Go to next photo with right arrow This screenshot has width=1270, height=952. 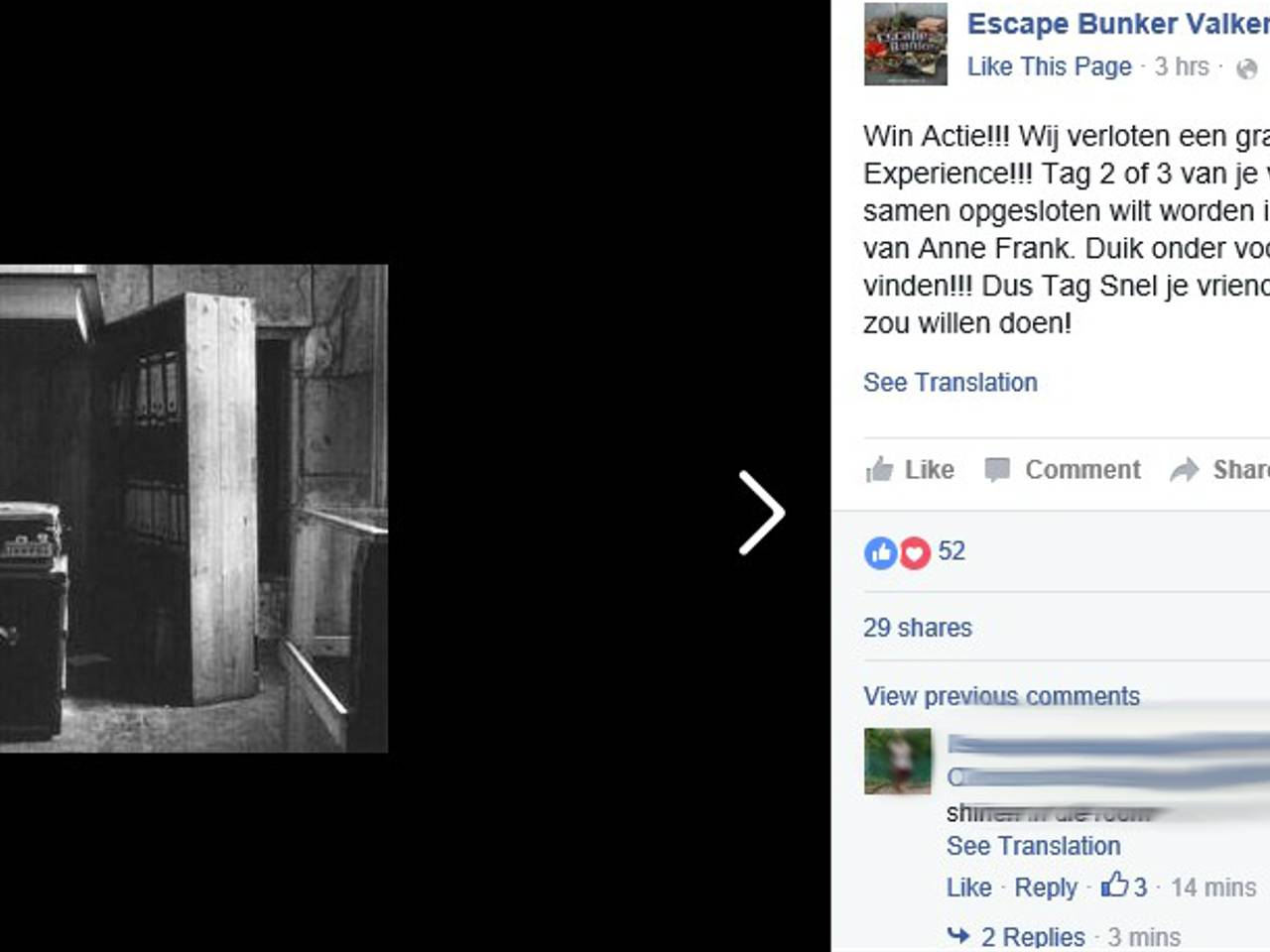point(762,513)
